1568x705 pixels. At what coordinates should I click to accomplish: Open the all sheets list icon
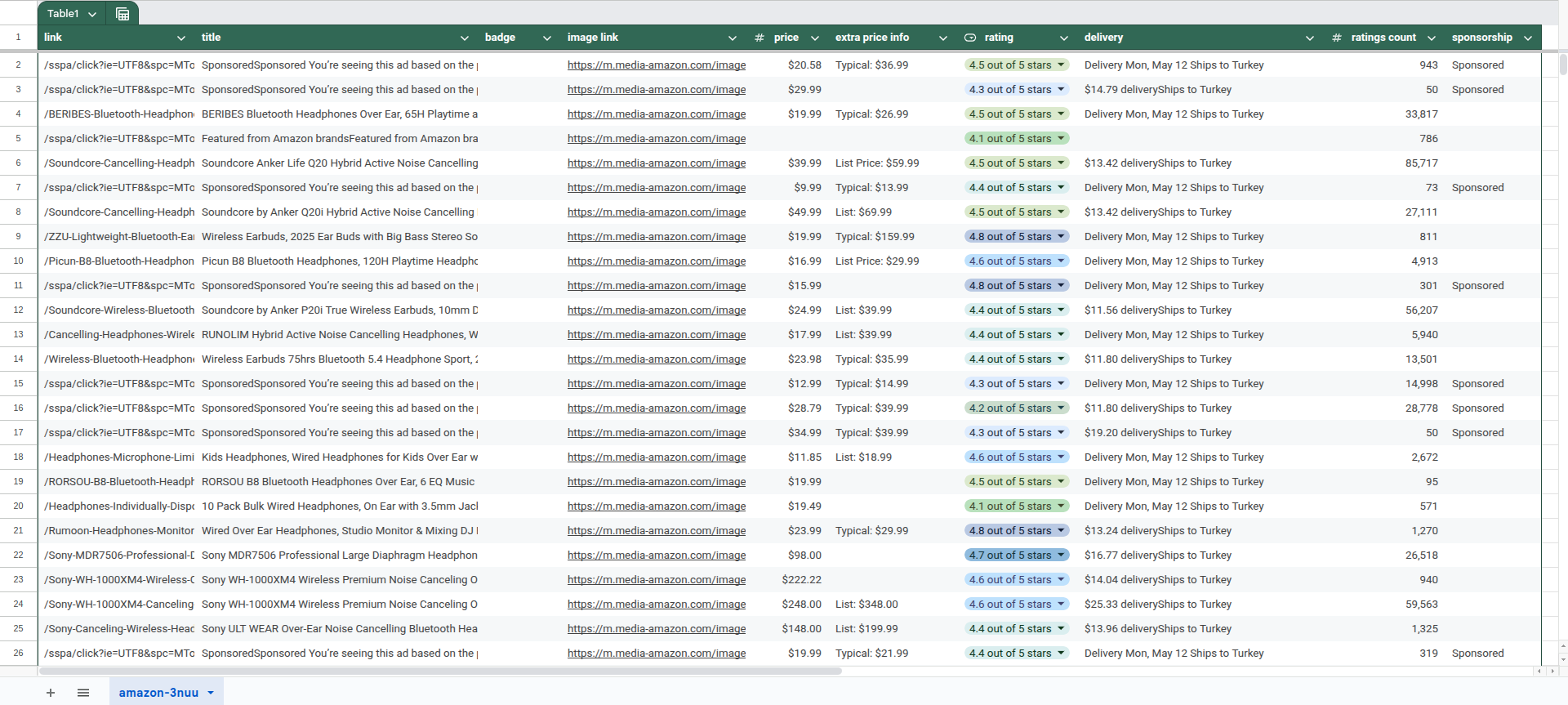coord(83,693)
